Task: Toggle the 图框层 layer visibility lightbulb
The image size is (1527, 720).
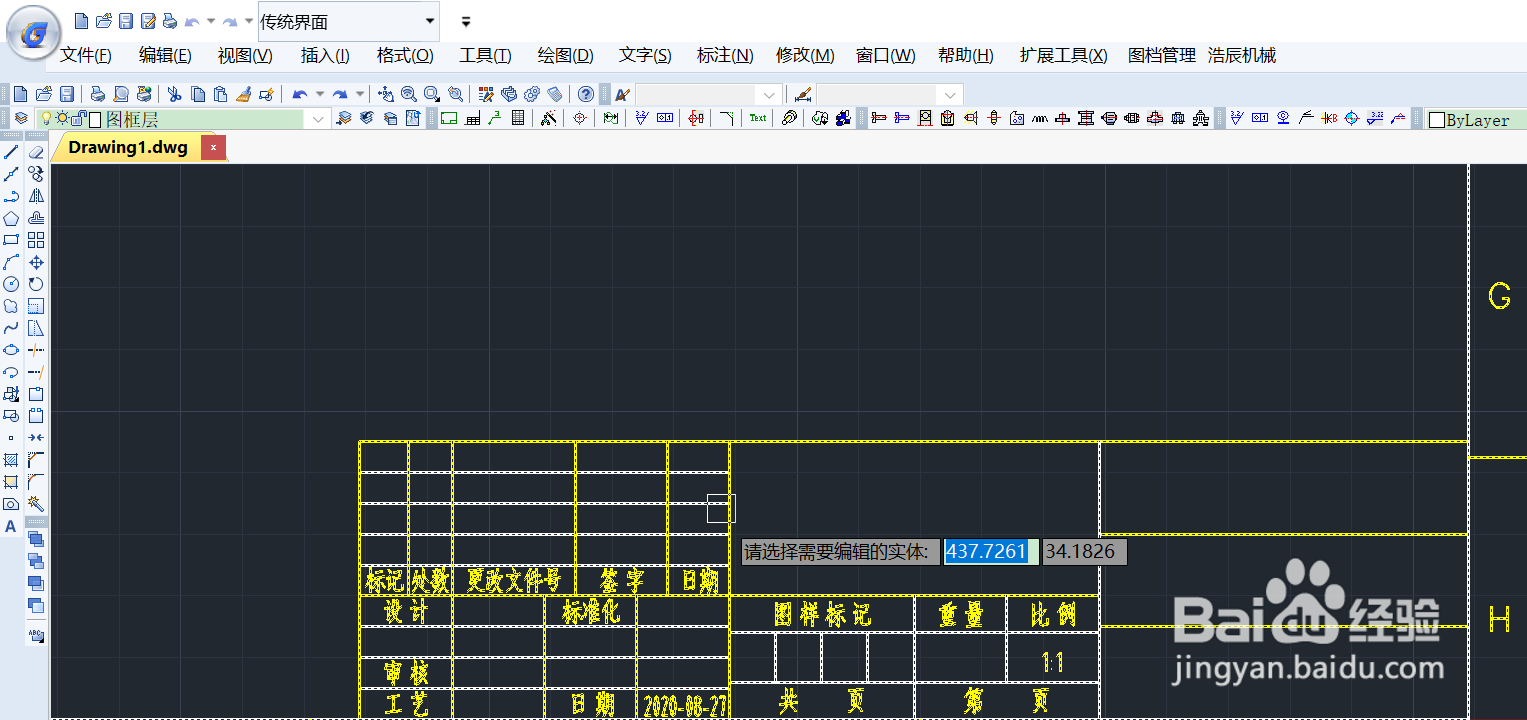Action: (47, 117)
